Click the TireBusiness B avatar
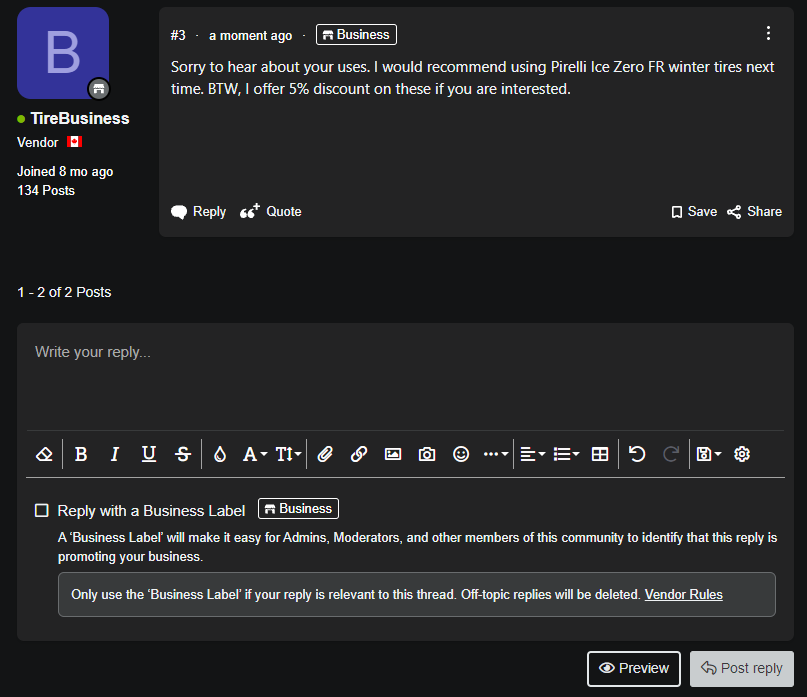The image size is (807, 697). pyautogui.click(x=63, y=53)
